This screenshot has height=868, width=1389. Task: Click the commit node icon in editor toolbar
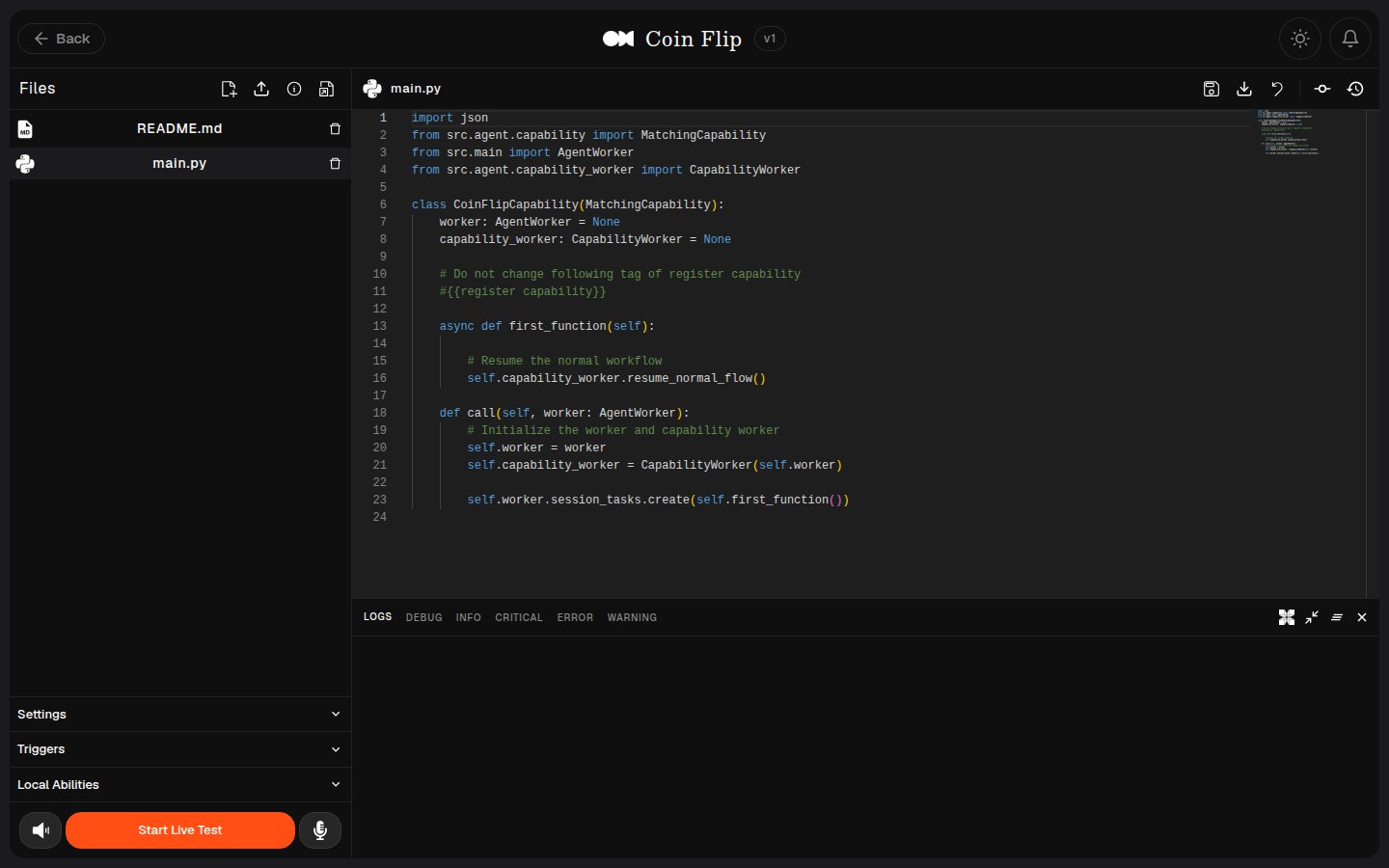pyautogui.click(x=1322, y=89)
